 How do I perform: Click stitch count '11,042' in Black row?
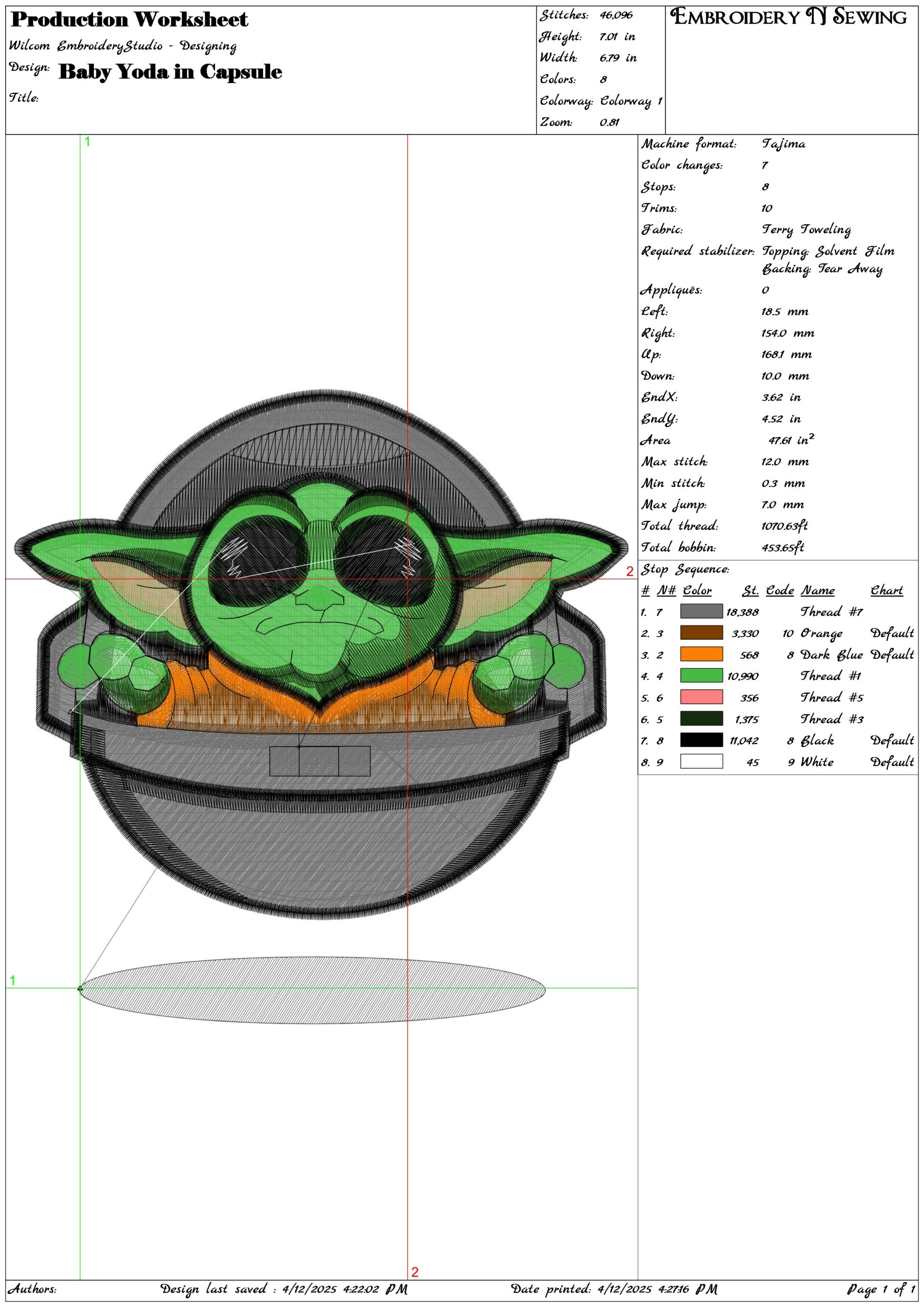point(744,741)
